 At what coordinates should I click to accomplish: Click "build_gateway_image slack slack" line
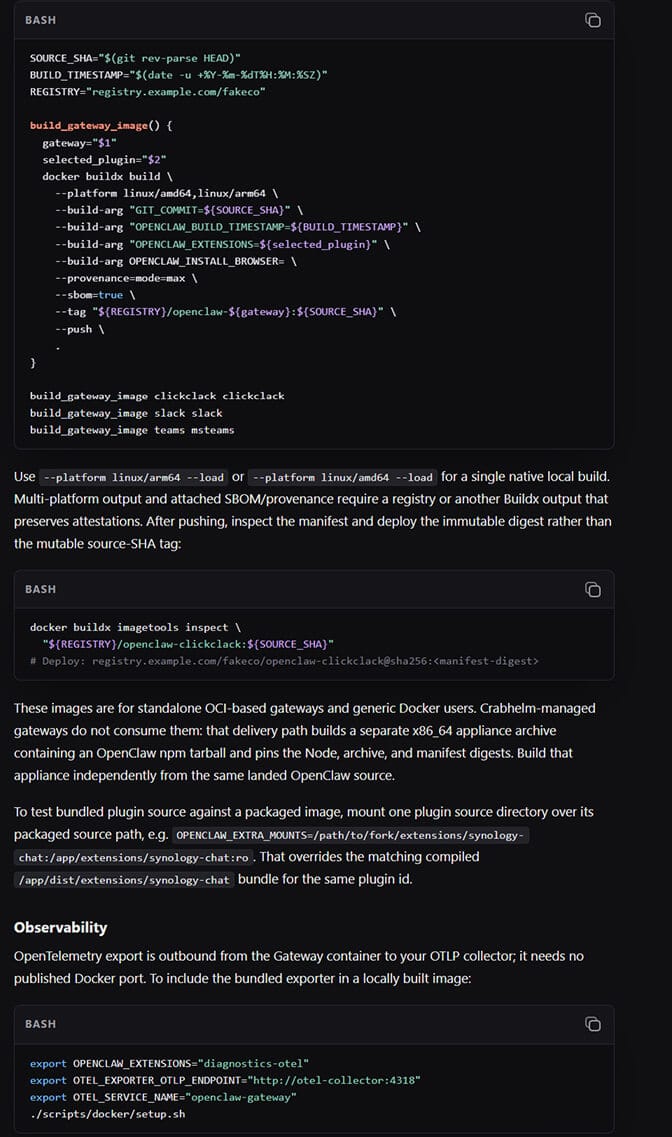(x=126, y=413)
